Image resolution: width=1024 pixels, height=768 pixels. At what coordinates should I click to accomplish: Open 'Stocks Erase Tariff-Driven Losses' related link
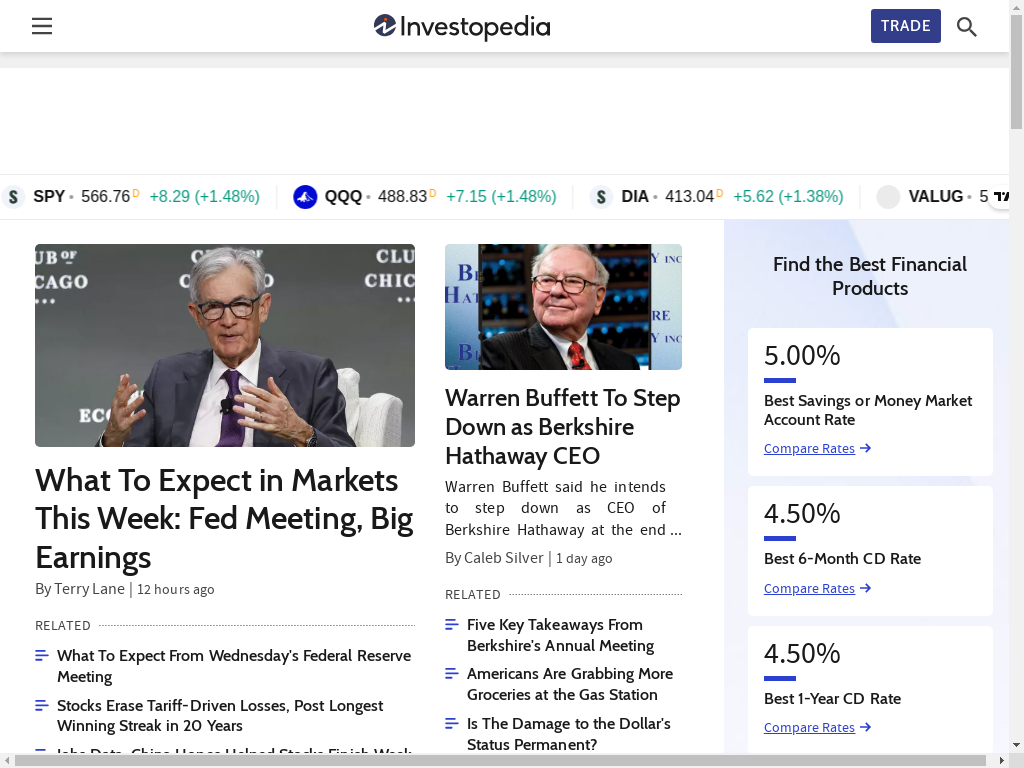[220, 716]
